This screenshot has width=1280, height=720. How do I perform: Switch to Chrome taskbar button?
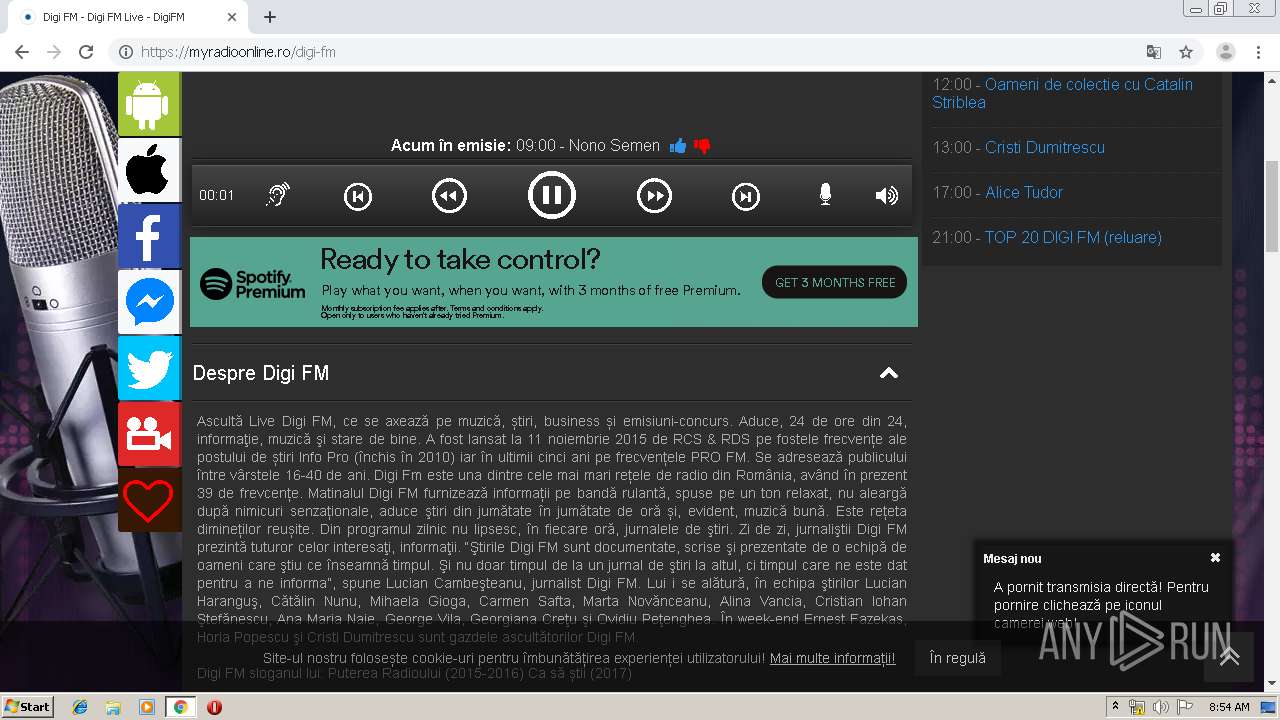coord(180,707)
